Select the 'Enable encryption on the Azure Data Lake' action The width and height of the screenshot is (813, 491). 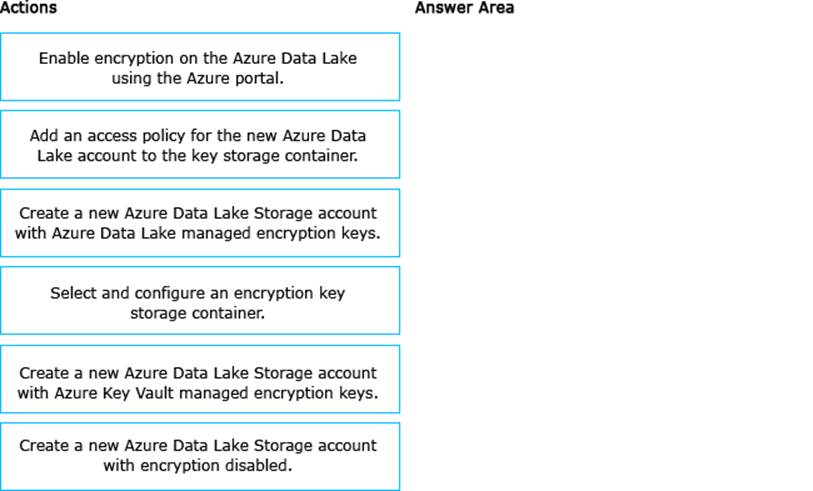(199, 67)
